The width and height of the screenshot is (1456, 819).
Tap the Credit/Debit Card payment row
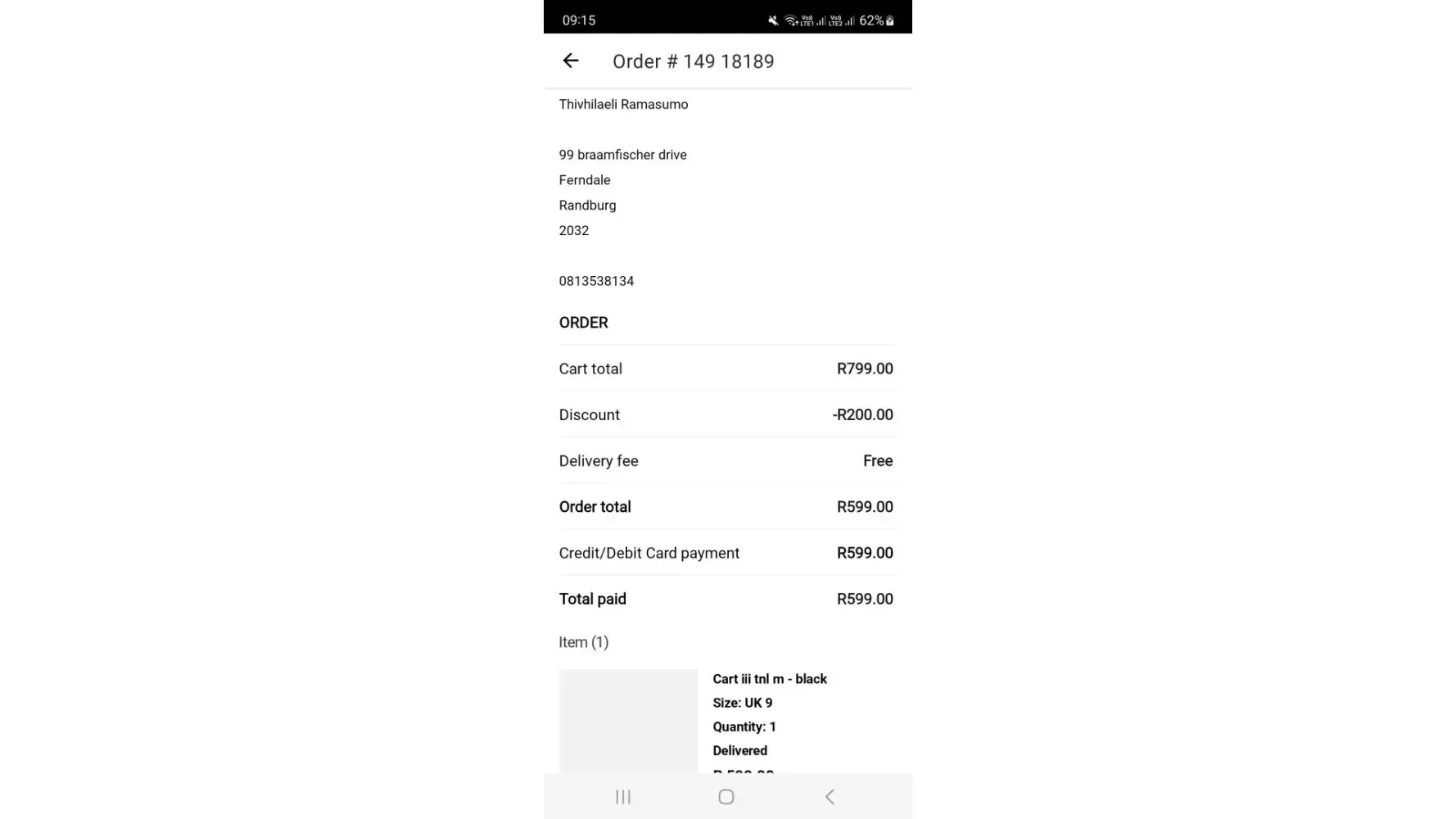(726, 553)
